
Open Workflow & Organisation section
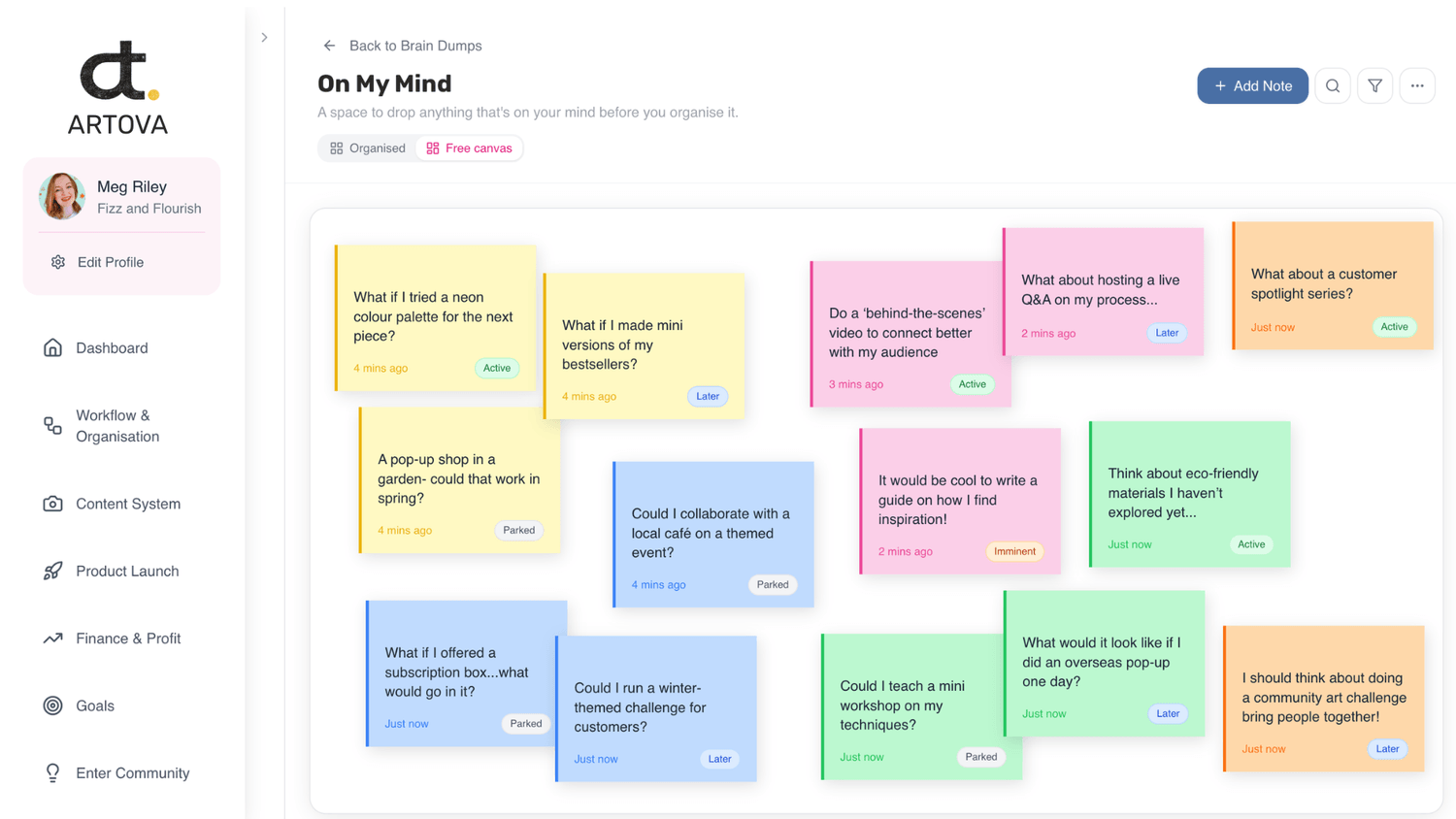pos(116,426)
